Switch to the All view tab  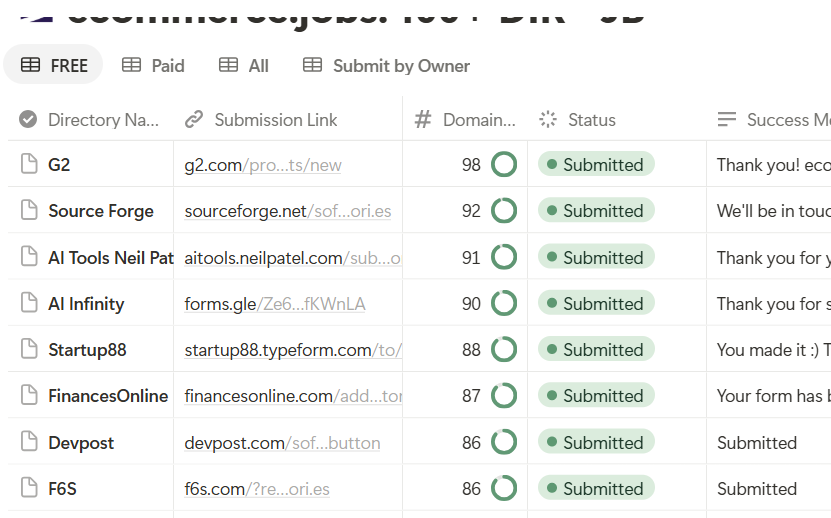[x=244, y=66]
